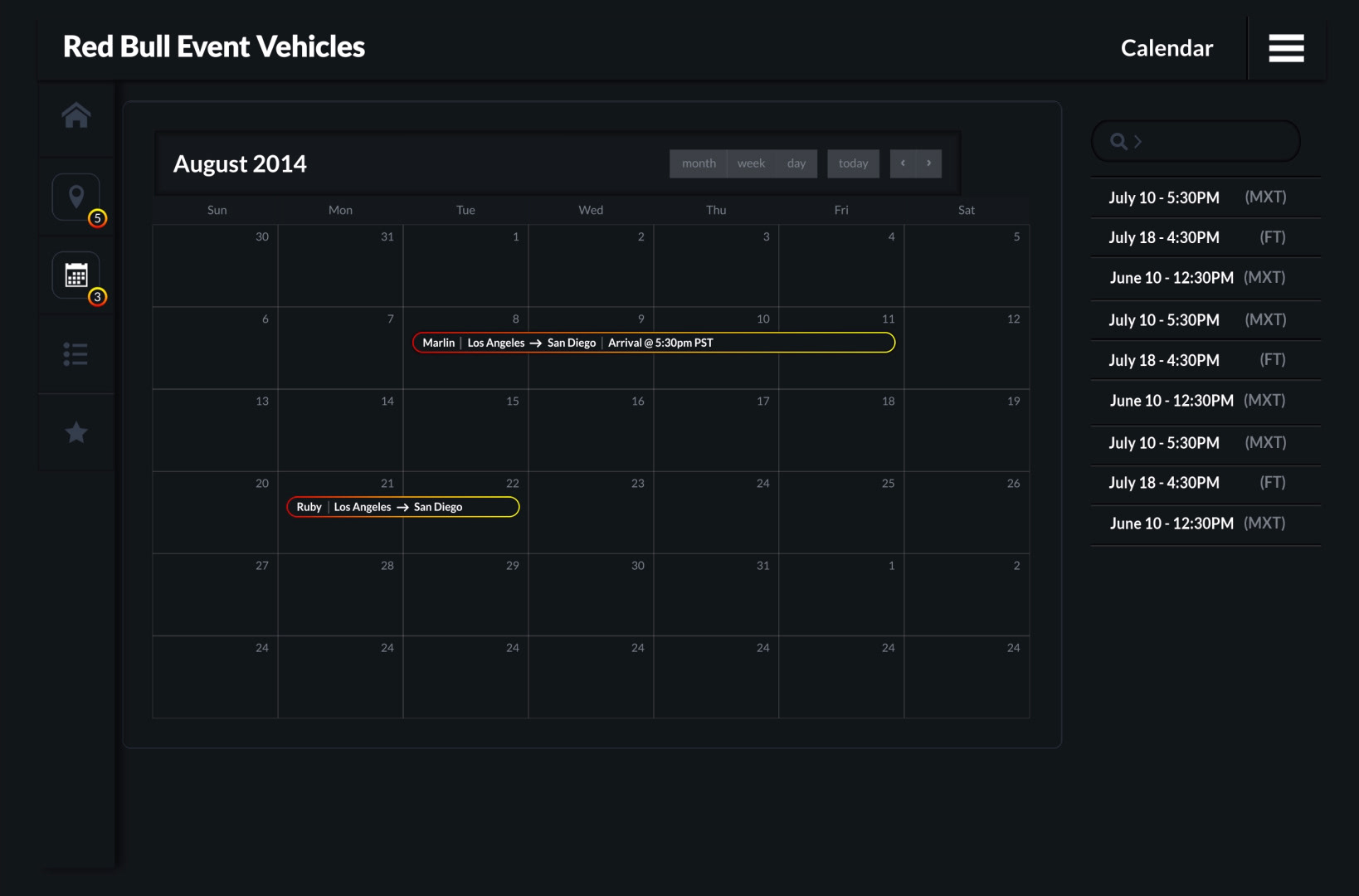Open the calendar sidebar icon
The height and width of the screenshot is (896, 1359).
(76, 275)
